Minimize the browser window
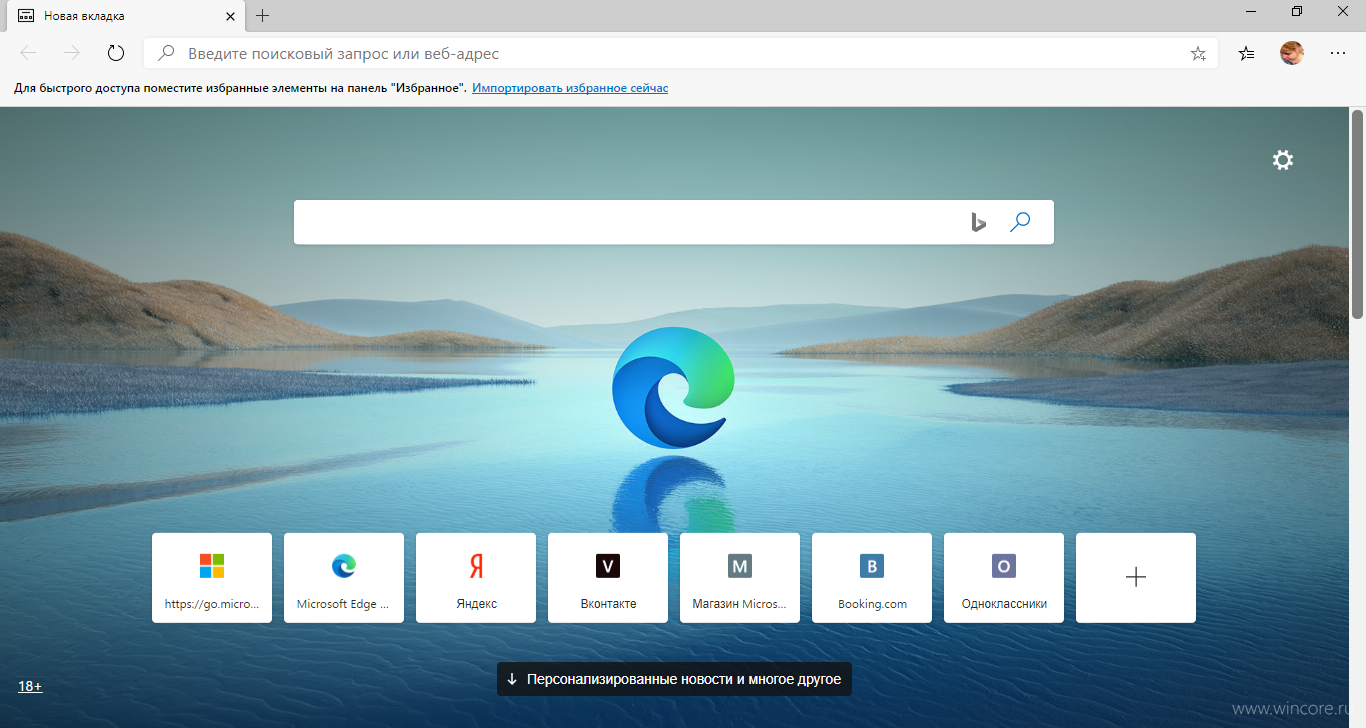This screenshot has width=1366, height=728. 1251,12
